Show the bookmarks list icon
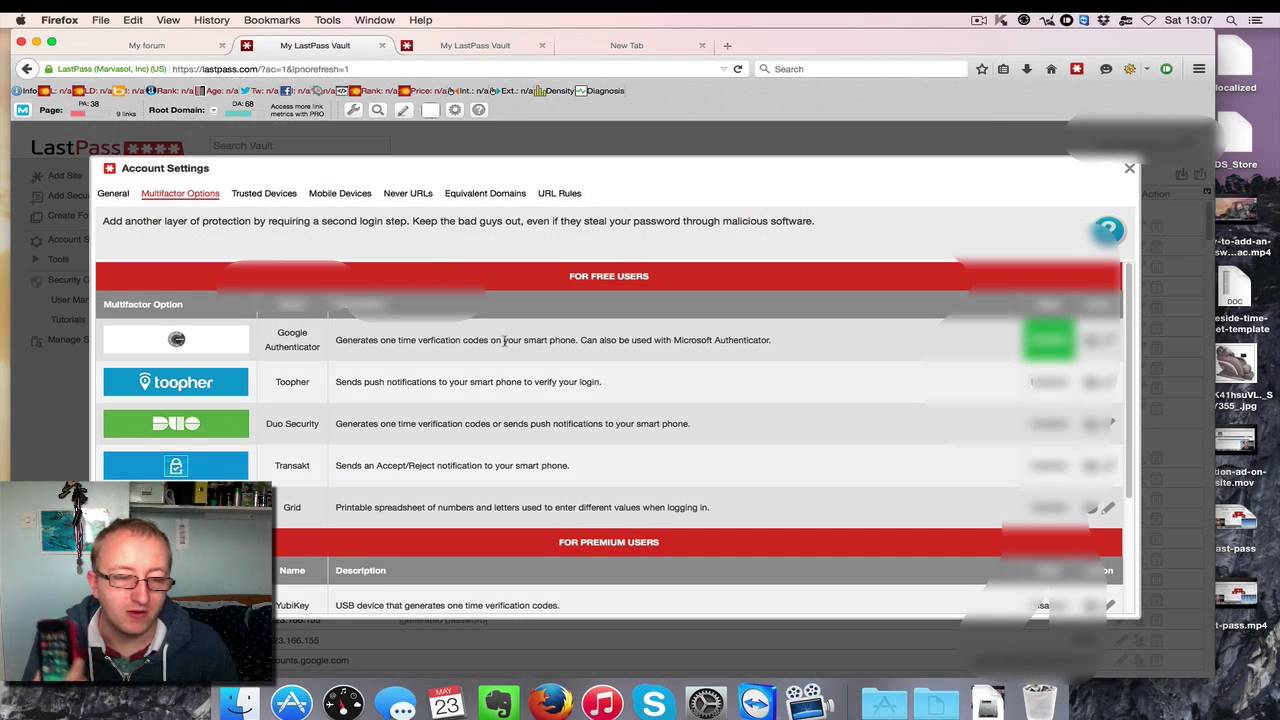1280x720 pixels. (x=1003, y=69)
